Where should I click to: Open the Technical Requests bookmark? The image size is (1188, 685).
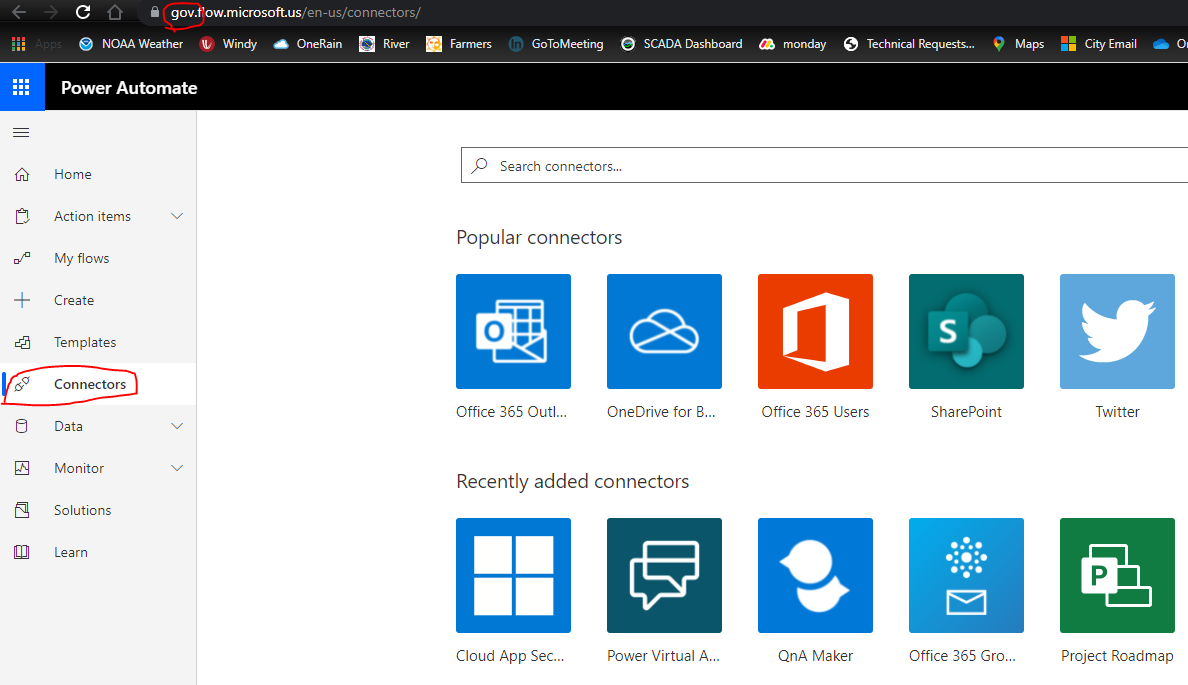(x=909, y=44)
